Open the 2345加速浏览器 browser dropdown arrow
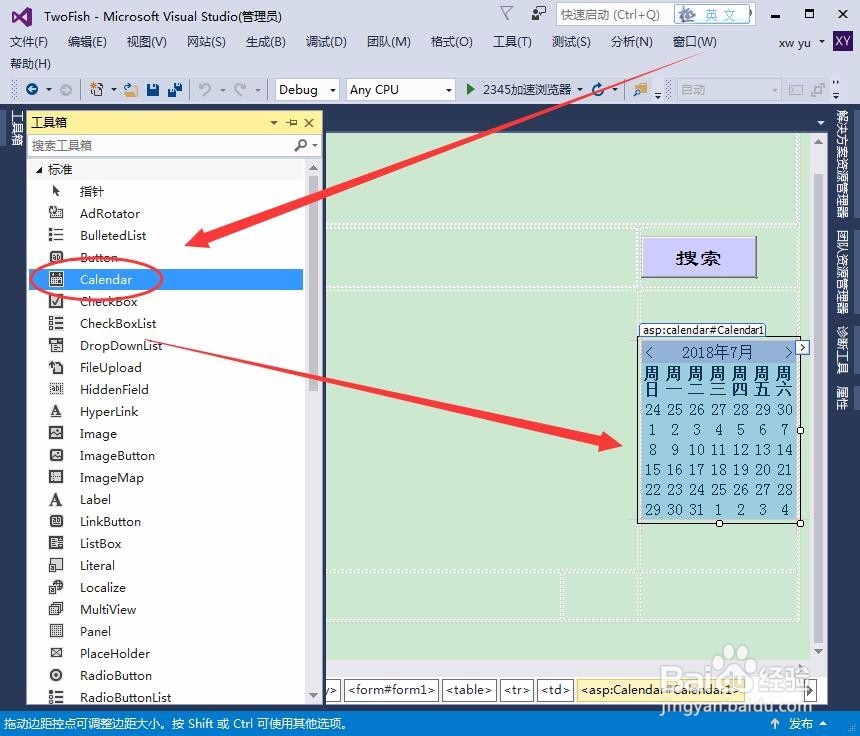This screenshot has height=736, width=860. [x=580, y=89]
